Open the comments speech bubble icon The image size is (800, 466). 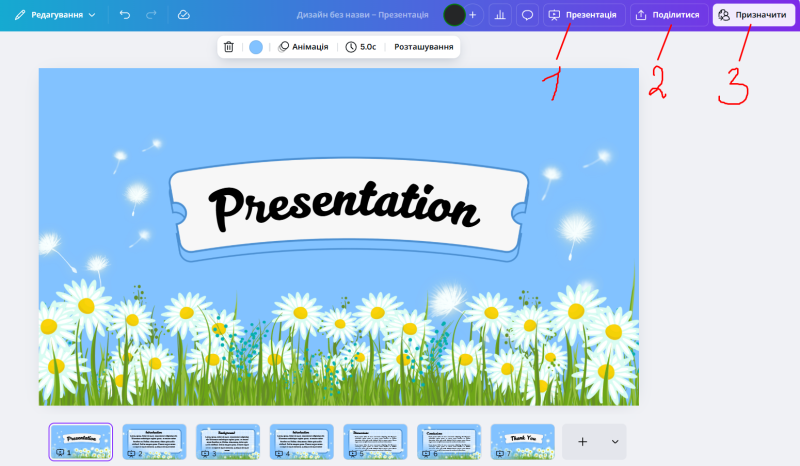(527, 15)
